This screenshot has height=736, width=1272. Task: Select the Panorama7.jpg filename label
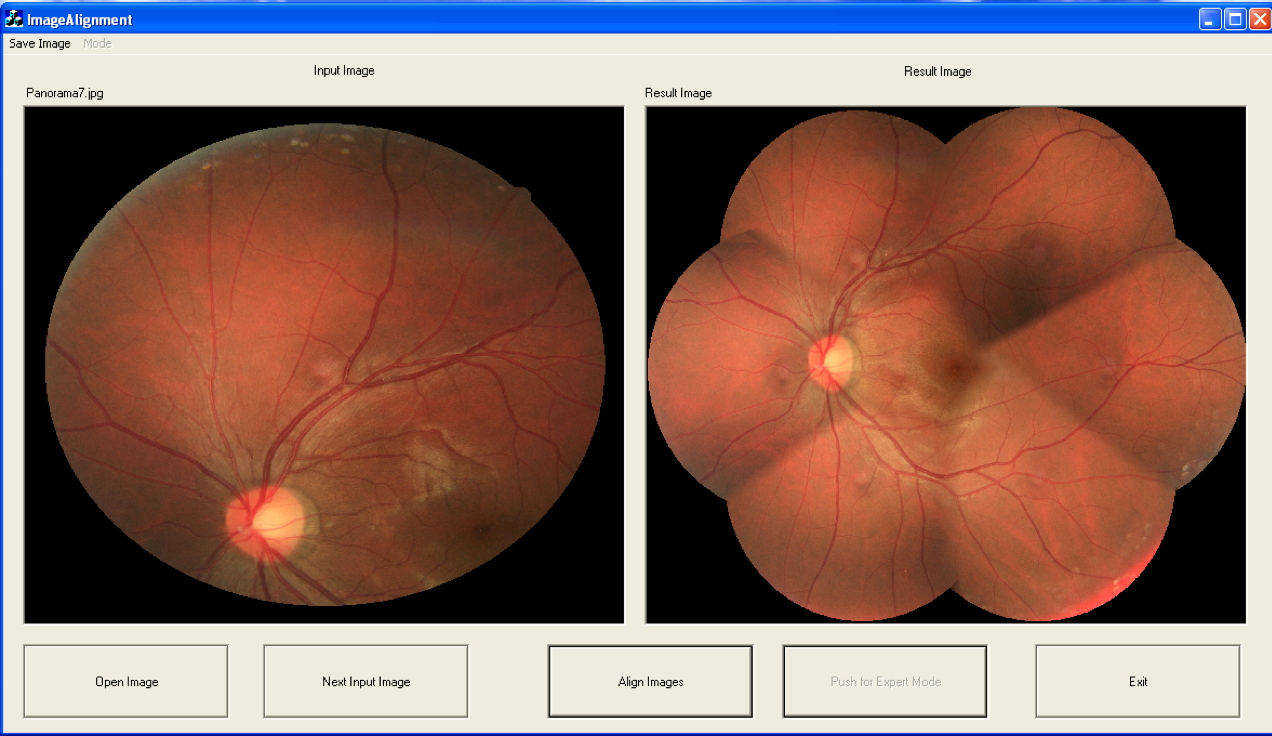point(65,93)
